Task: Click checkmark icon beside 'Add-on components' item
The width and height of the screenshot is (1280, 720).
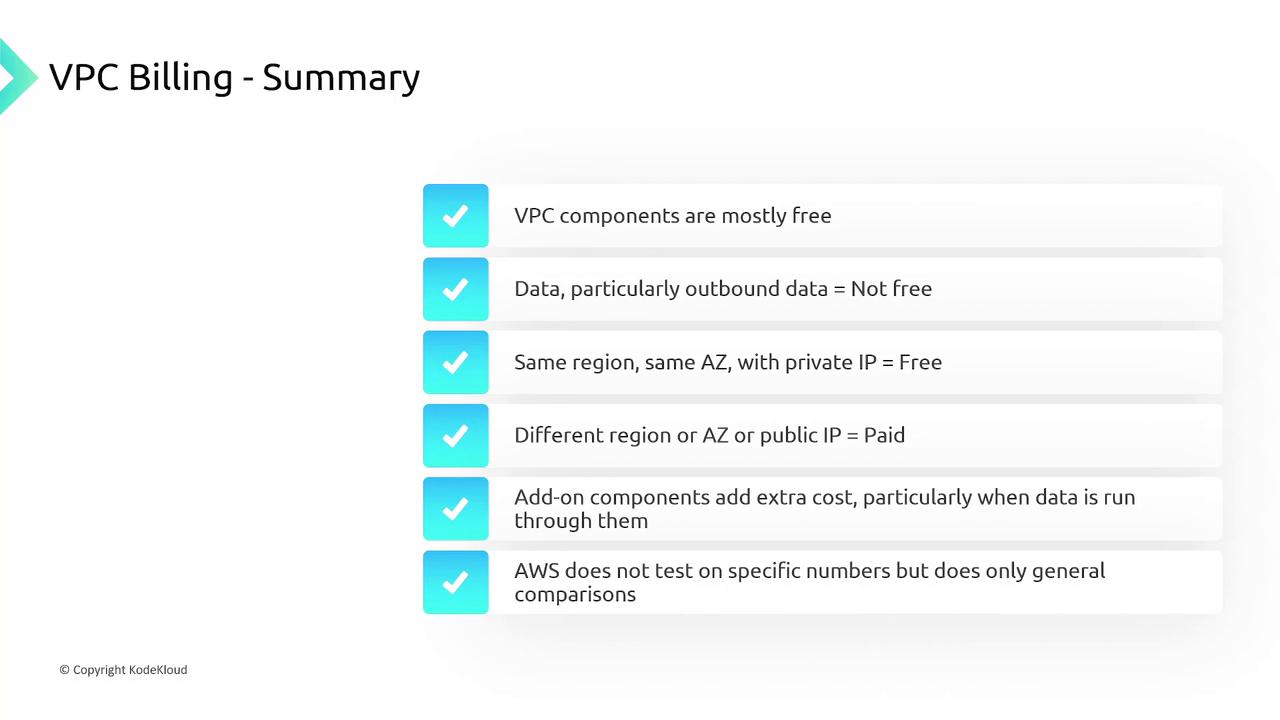Action: point(455,509)
